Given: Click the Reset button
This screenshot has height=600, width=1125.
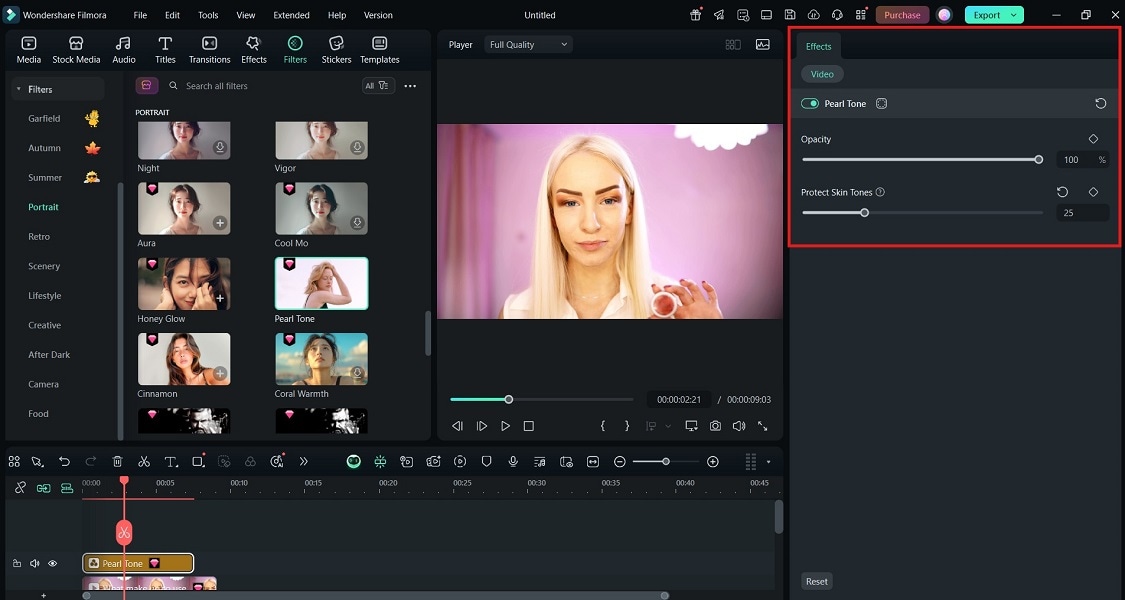Looking at the screenshot, I should (x=816, y=581).
